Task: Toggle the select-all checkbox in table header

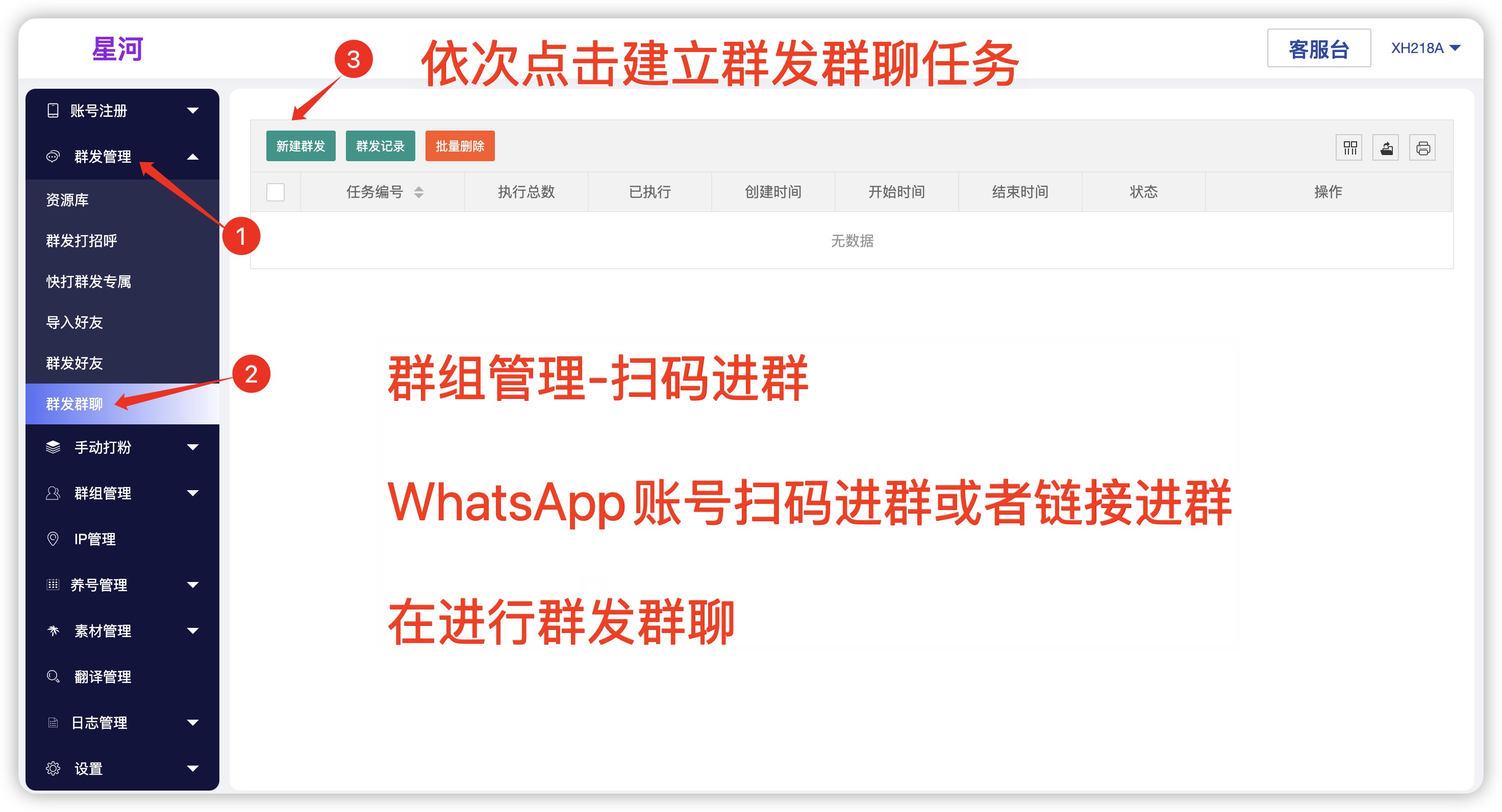Action: click(275, 192)
